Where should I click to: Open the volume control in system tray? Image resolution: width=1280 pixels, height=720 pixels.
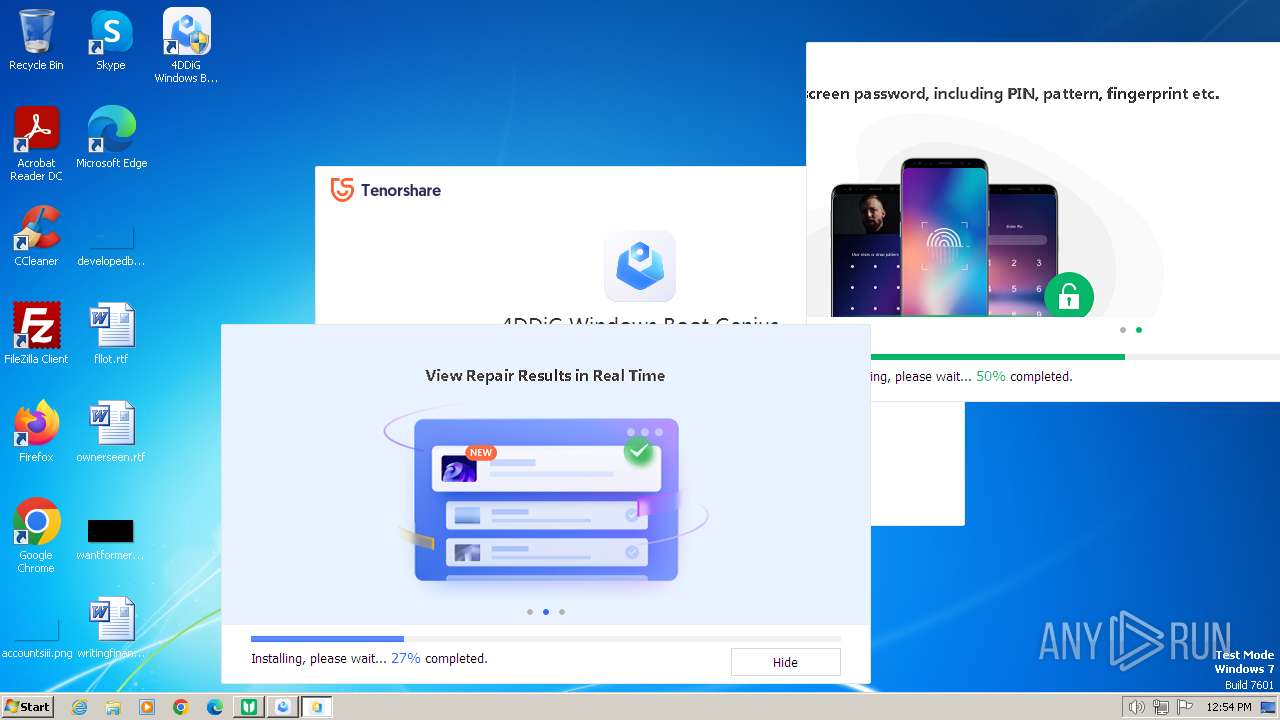[1136, 707]
